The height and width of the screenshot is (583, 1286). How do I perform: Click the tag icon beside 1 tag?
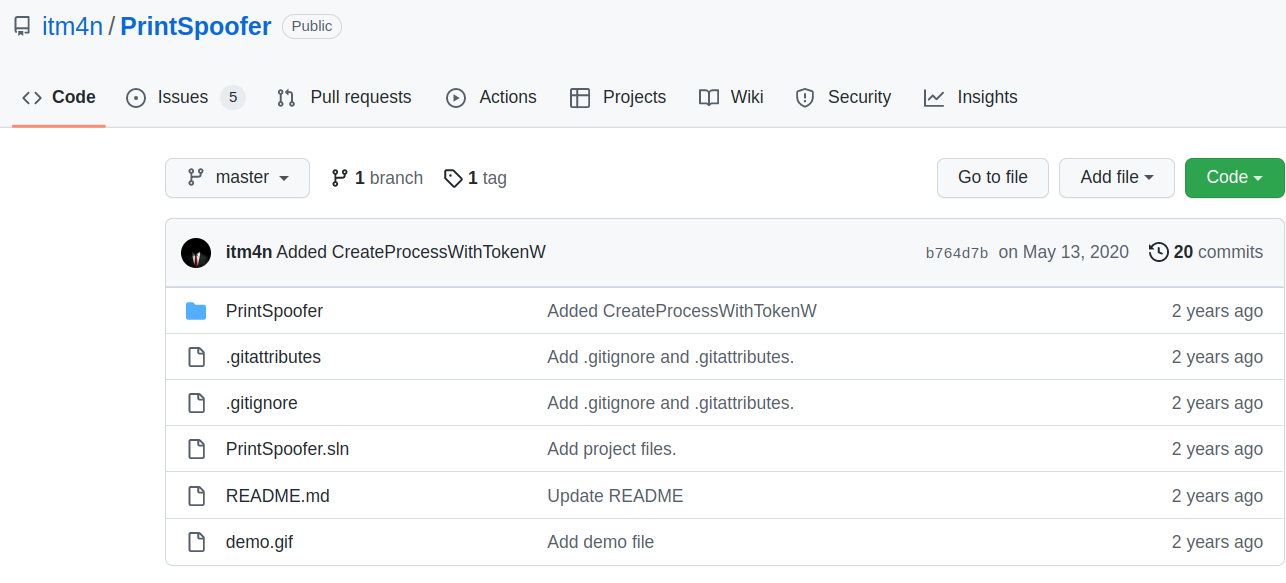[x=453, y=178]
